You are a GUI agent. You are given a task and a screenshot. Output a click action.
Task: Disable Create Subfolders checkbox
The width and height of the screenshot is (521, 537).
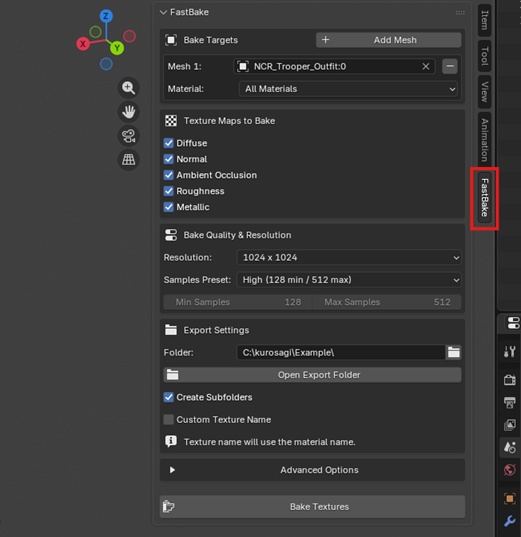pos(169,397)
